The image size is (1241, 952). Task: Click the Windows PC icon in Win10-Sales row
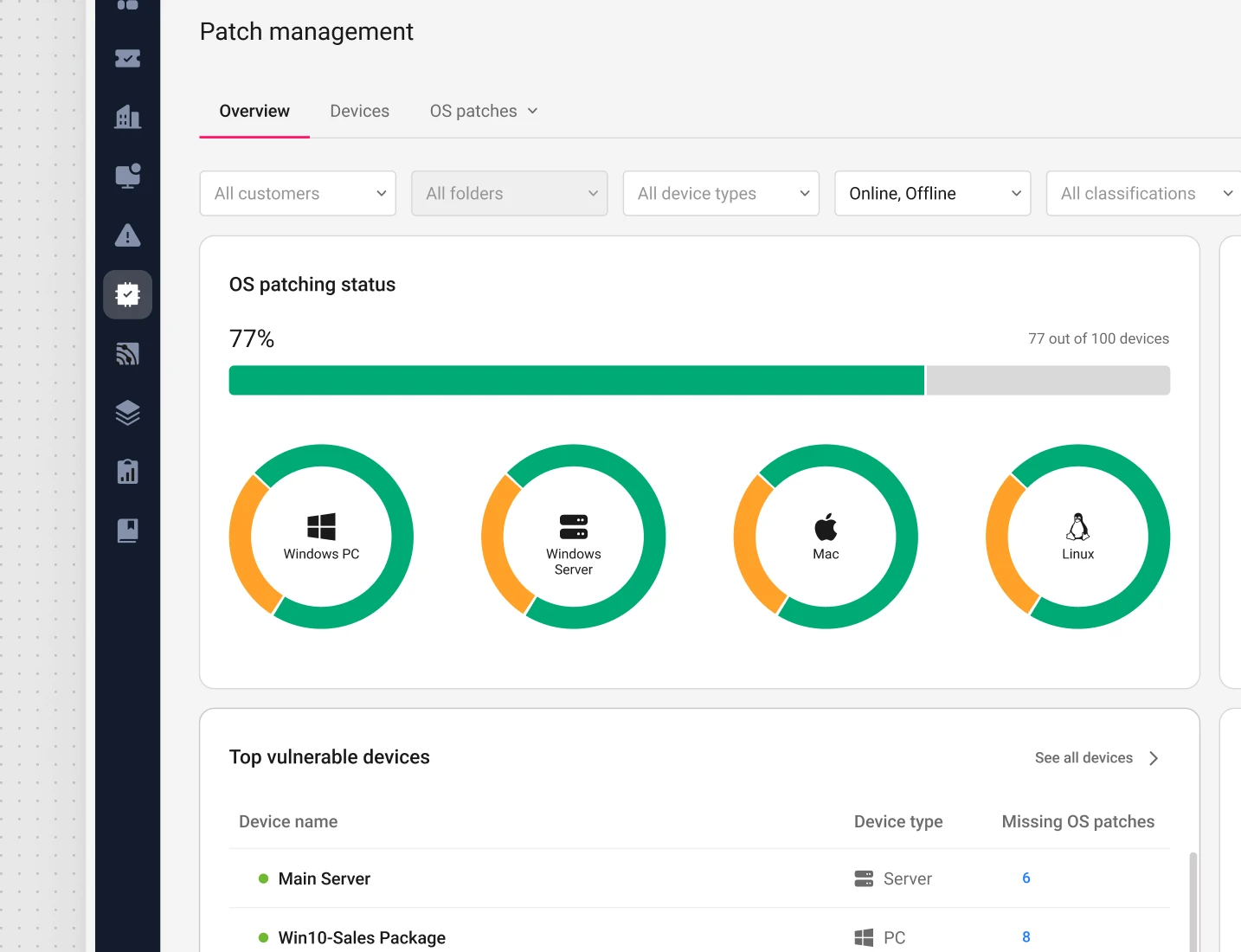coord(864,937)
